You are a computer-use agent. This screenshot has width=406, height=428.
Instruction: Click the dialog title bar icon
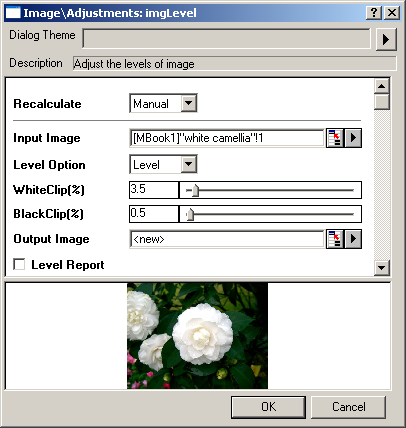13,13
